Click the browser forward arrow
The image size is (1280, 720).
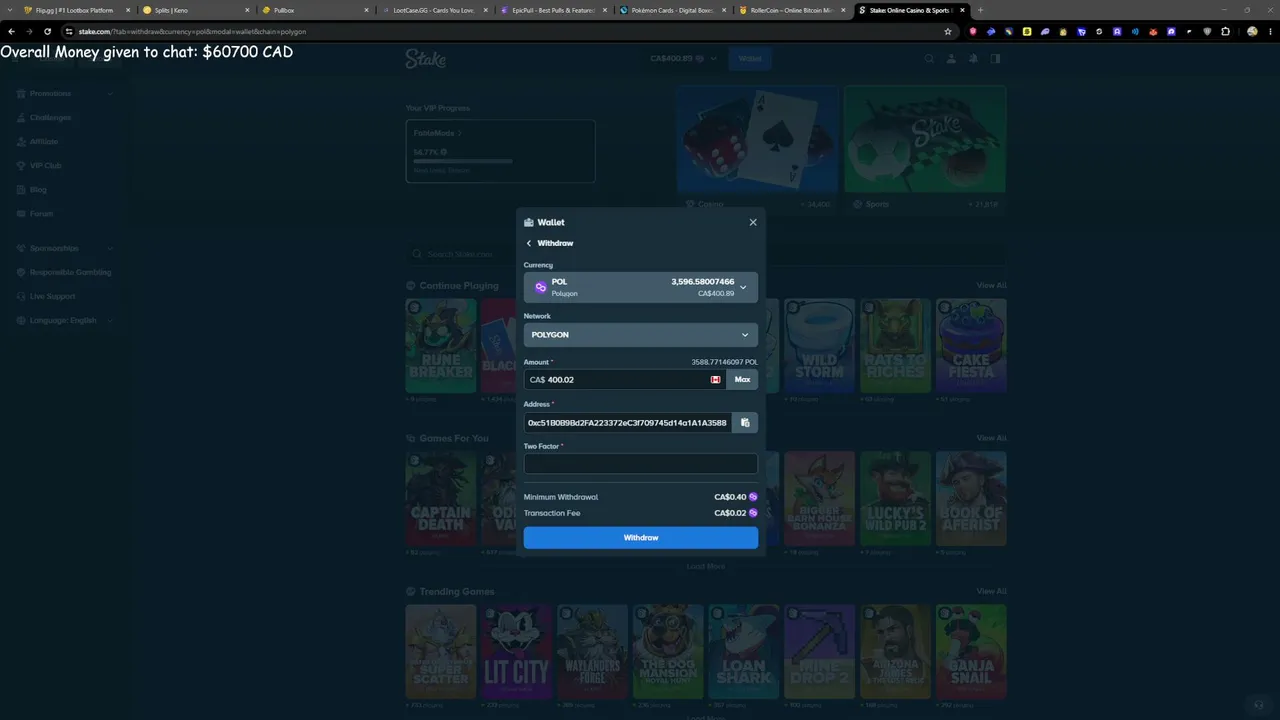[29, 31]
